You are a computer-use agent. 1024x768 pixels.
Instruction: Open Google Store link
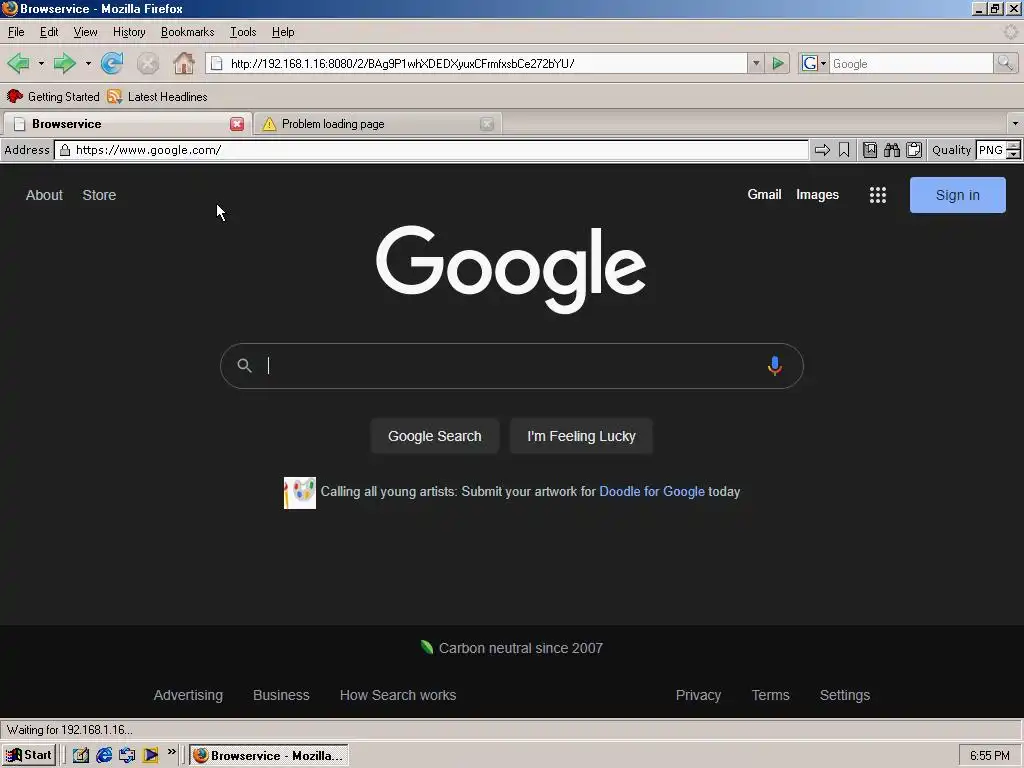pos(99,195)
